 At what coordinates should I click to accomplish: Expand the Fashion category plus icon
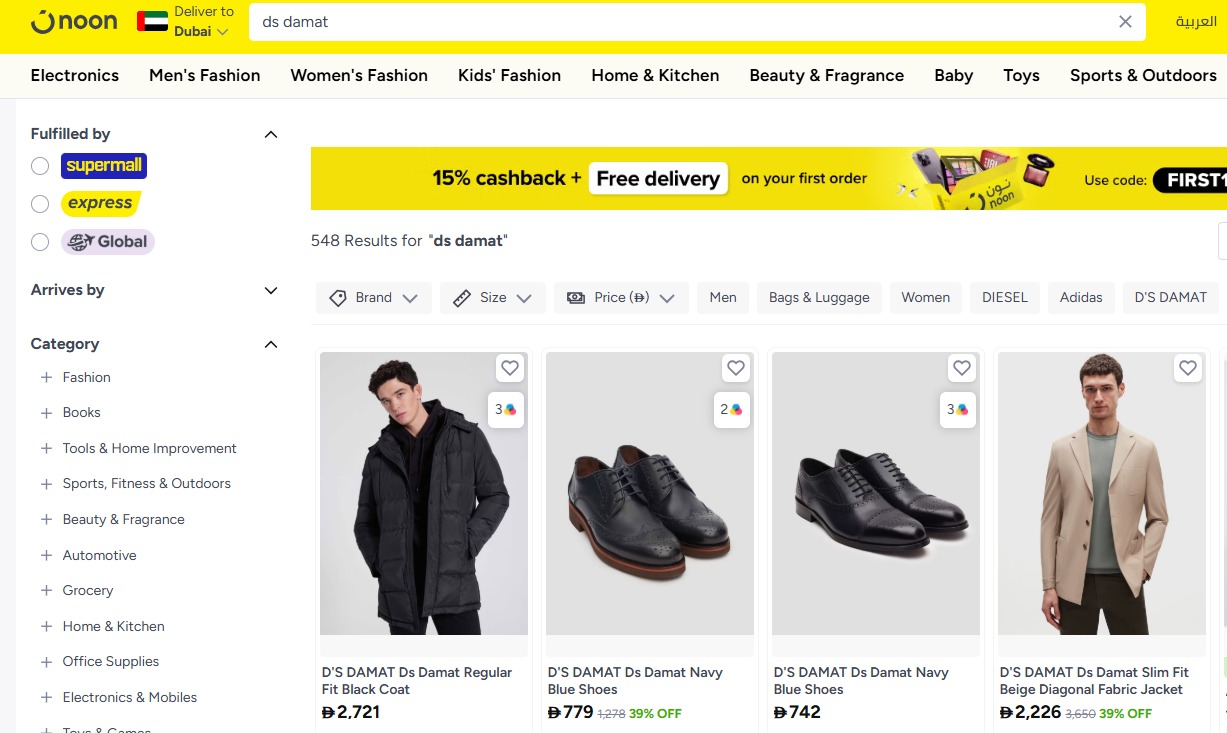(46, 377)
